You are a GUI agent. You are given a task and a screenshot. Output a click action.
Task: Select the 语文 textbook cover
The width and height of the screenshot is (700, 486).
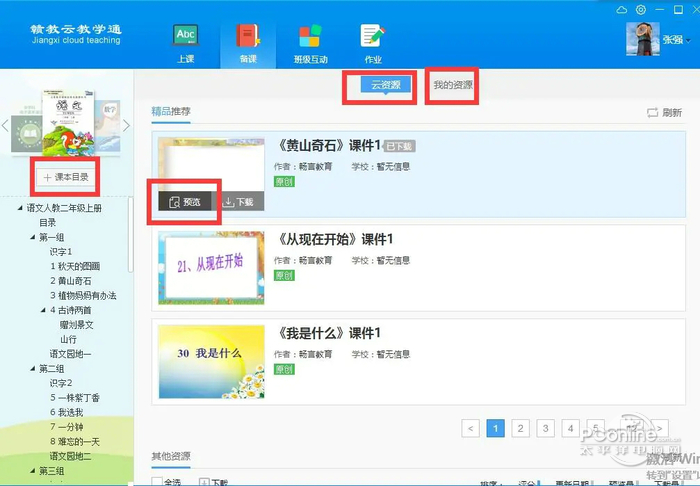pyautogui.click(x=68, y=123)
